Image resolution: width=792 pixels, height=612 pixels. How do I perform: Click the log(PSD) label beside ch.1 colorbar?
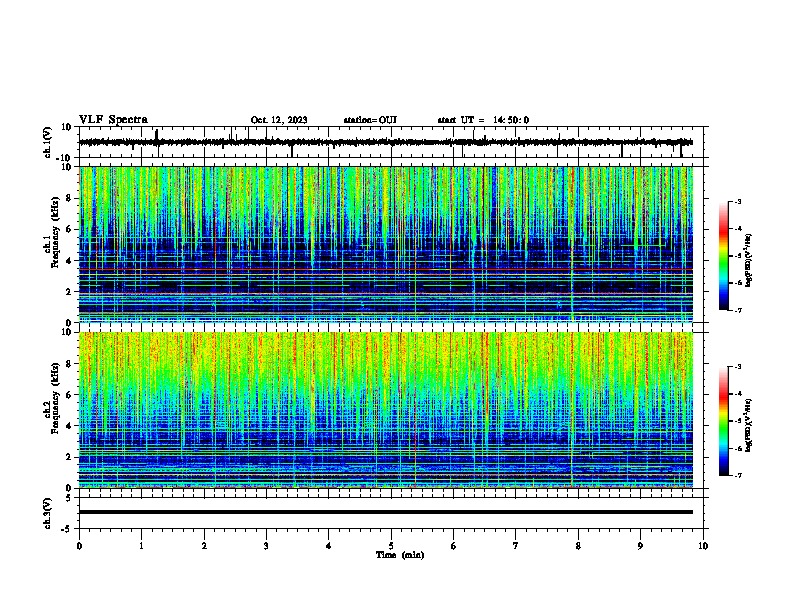748,261
